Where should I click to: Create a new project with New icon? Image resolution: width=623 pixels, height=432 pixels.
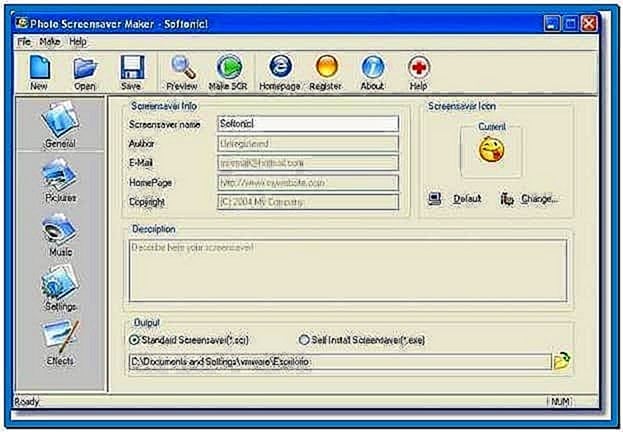coord(39,72)
